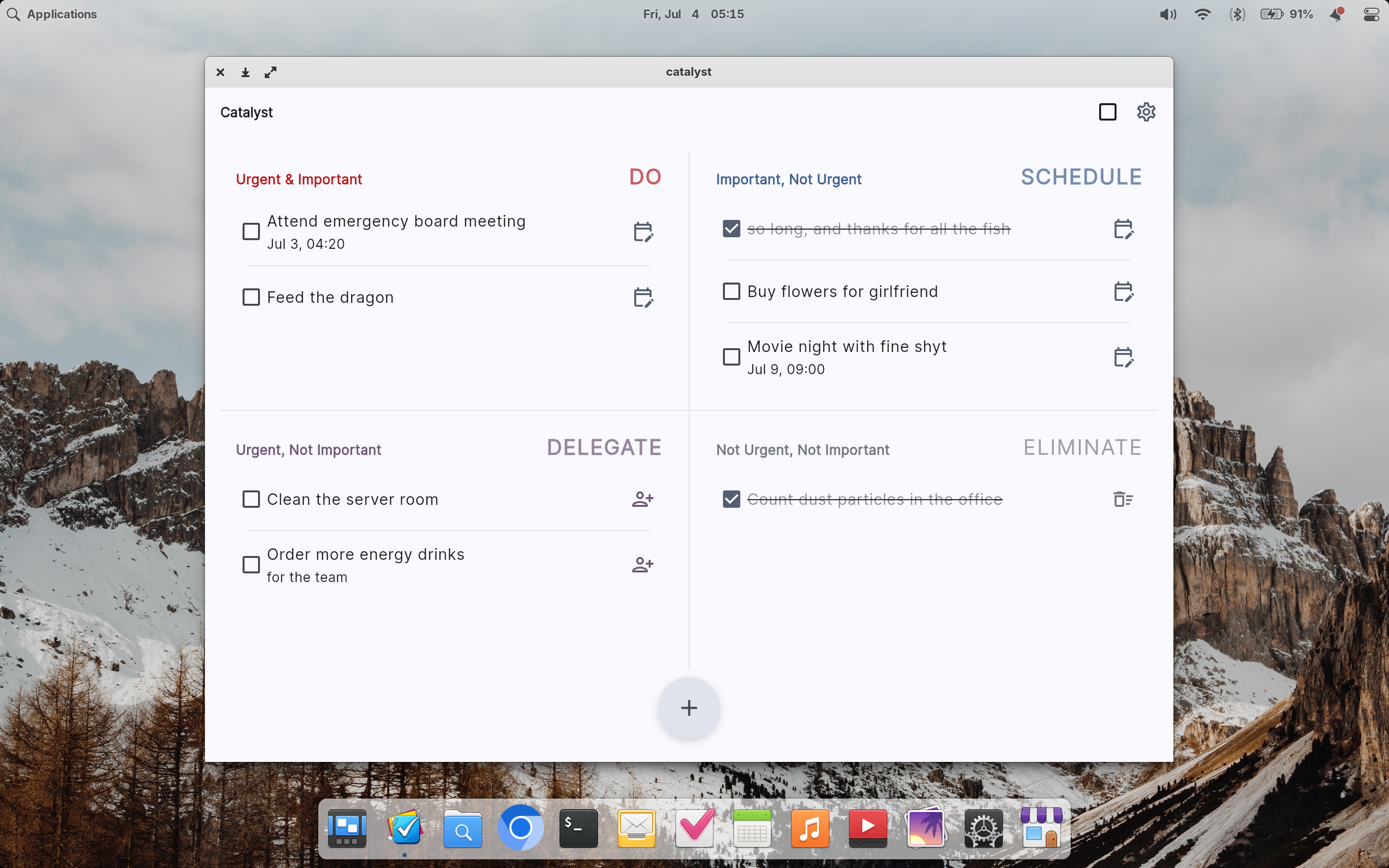Check Movie night with fine shyt
This screenshot has width=1389, height=868.
tap(731, 357)
